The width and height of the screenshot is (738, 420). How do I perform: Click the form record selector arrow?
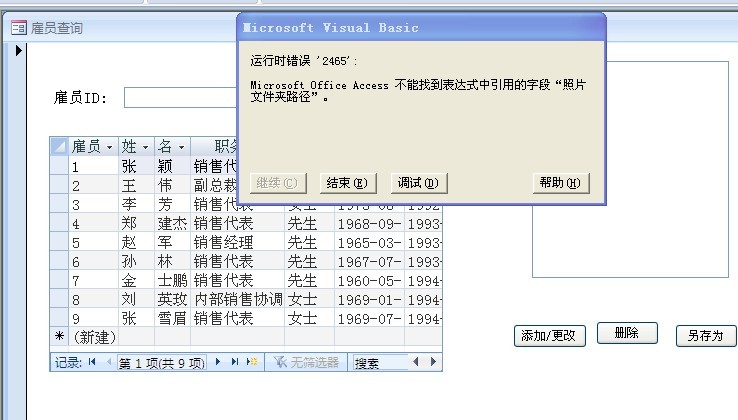point(19,50)
